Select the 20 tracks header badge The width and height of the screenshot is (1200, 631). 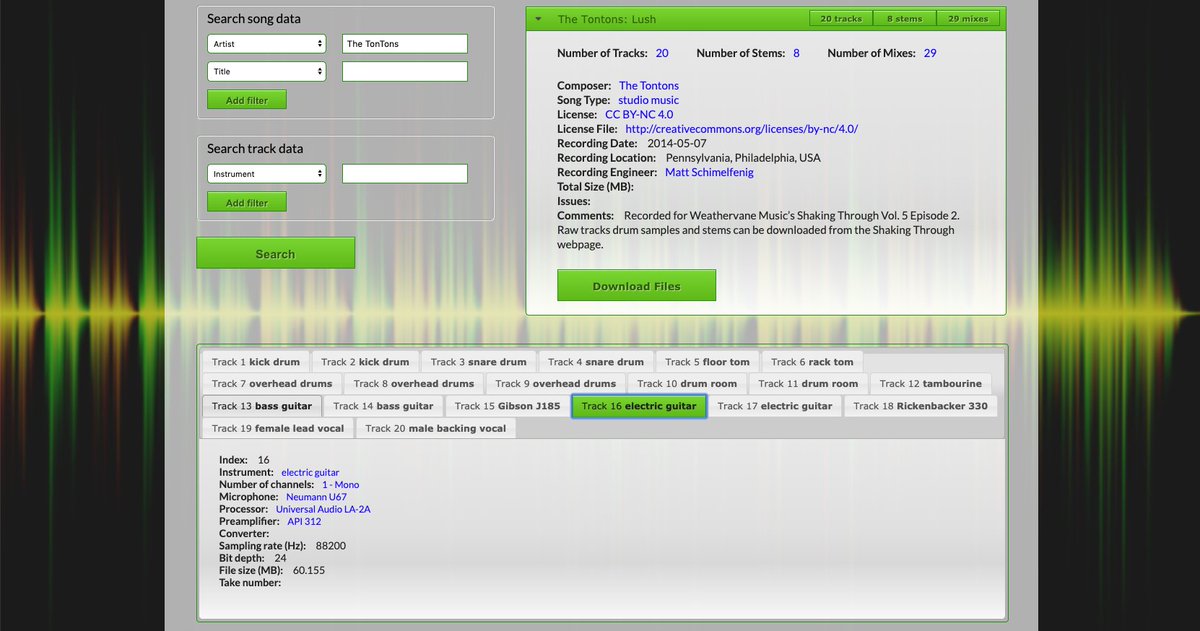tap(841, 19)
